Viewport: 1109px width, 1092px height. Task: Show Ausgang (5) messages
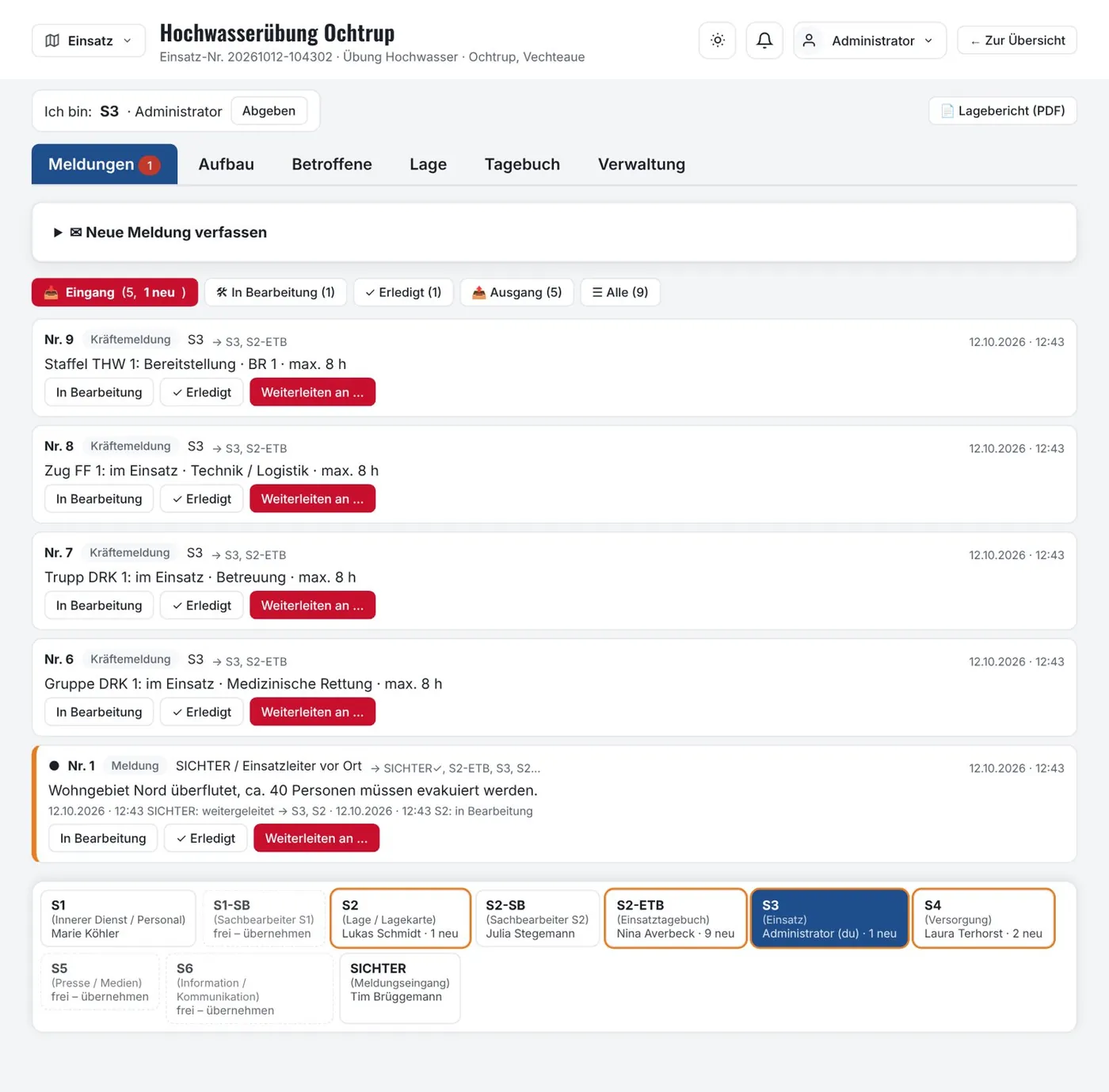(x=517, y=292)
